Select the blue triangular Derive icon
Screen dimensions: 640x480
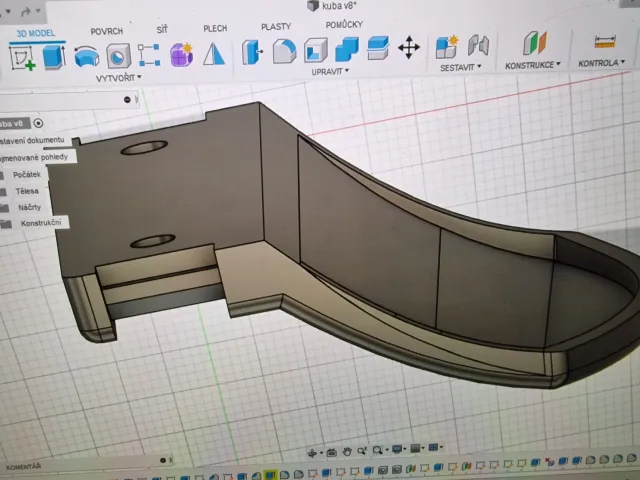pyautogui.click(x=214, y=54)
